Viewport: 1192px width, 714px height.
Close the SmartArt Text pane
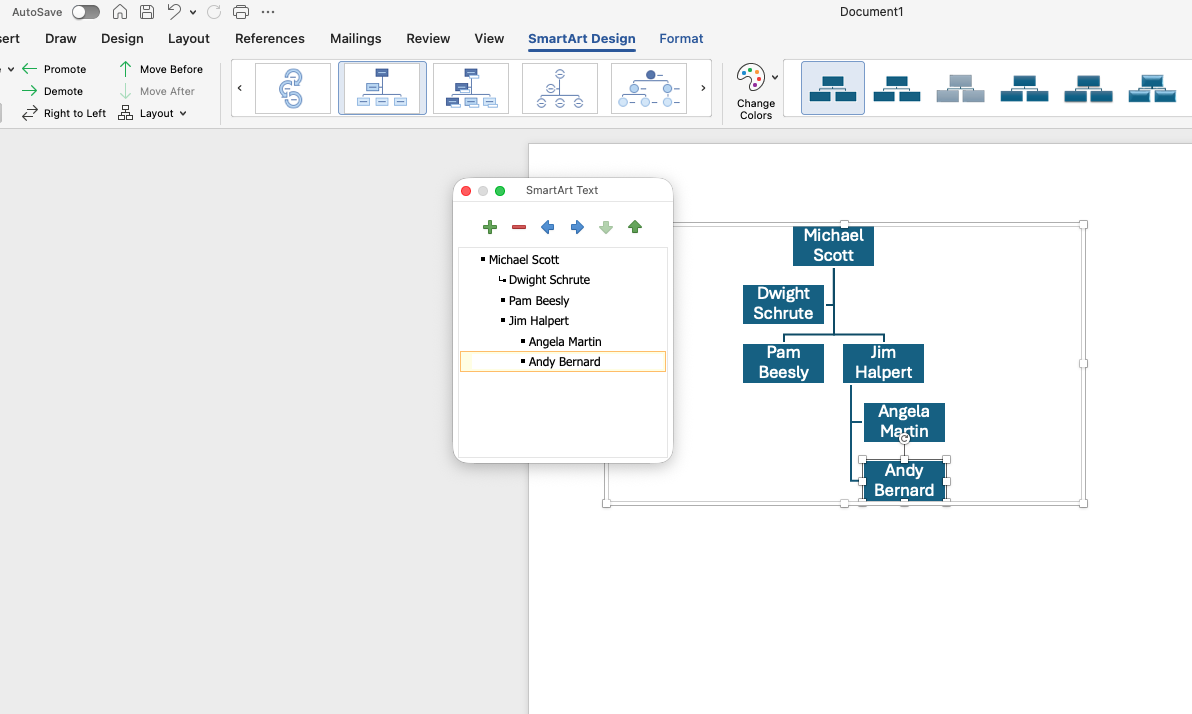tap(466, 191)
